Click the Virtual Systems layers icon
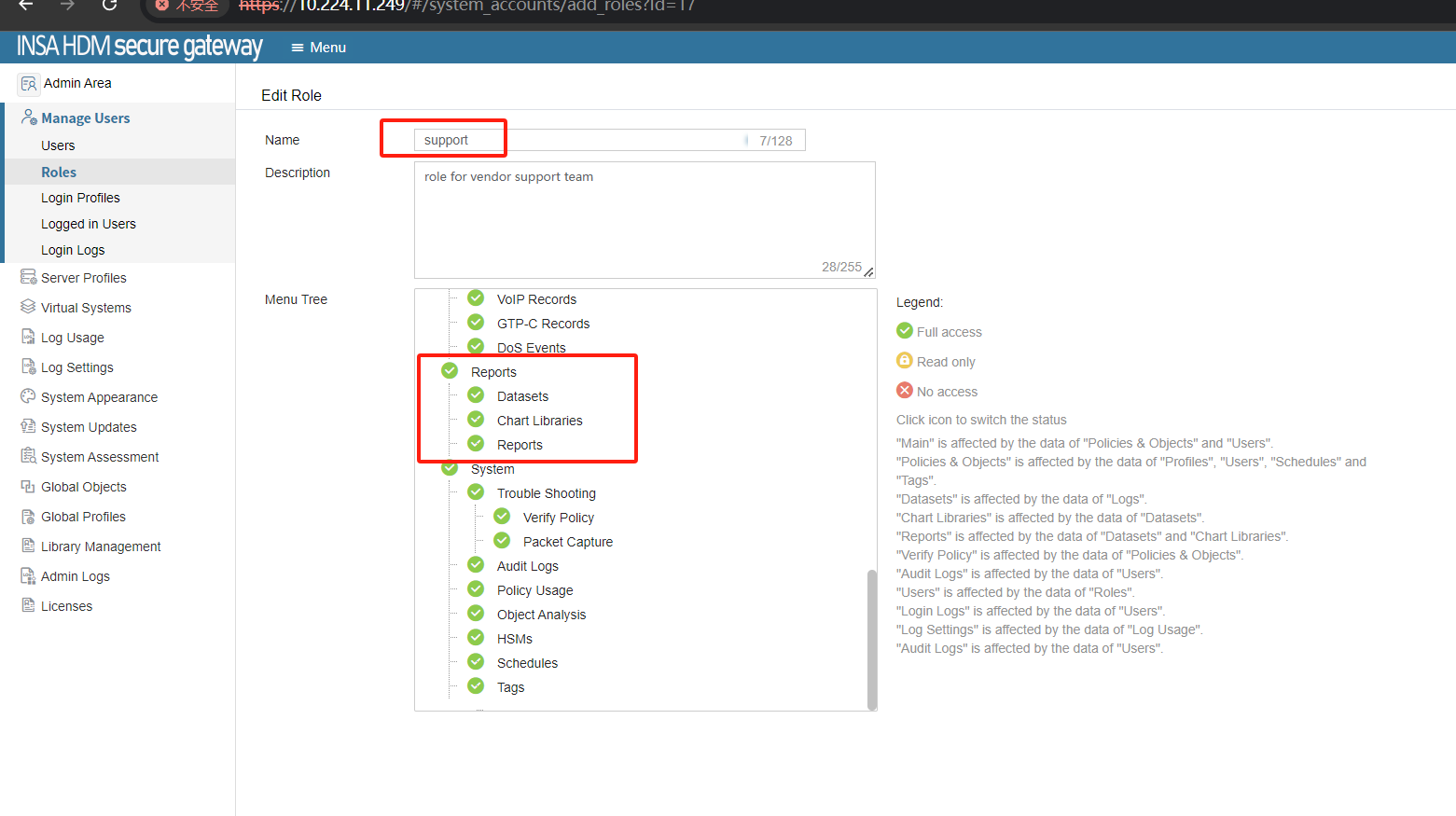The height and width of the screenshot is (816, 1456). pos(28,307)
